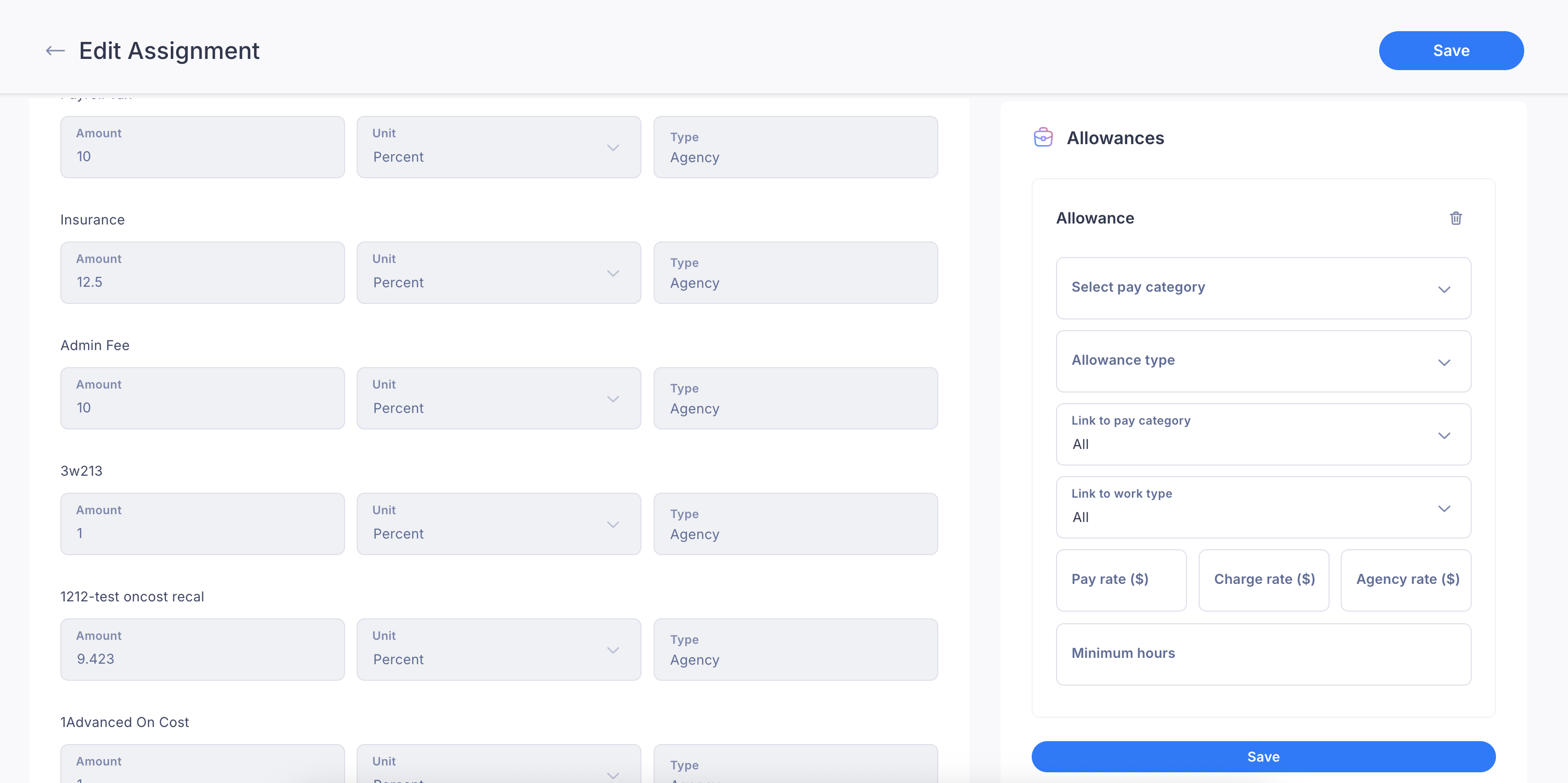The height and width of the screenshot is (783, 1568).
Task: Open the 1212-test oncost recal Unit dropdown
Action: coord(498,650)
